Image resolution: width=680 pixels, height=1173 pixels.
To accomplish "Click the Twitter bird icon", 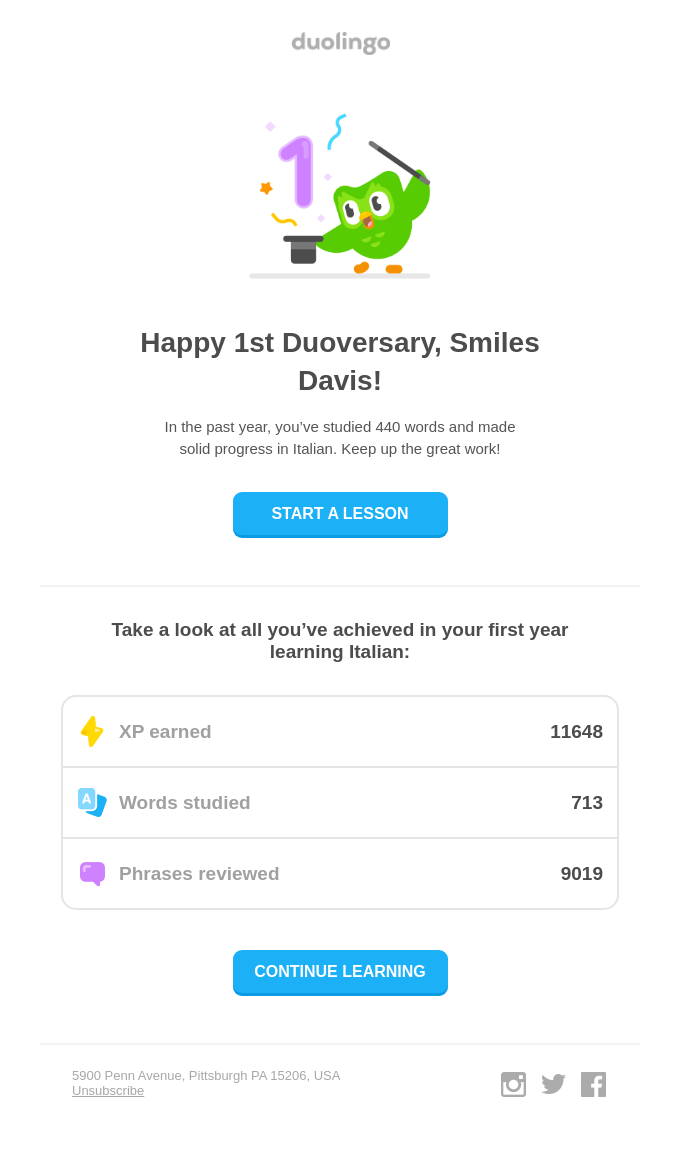I will tap(553, 1084).
